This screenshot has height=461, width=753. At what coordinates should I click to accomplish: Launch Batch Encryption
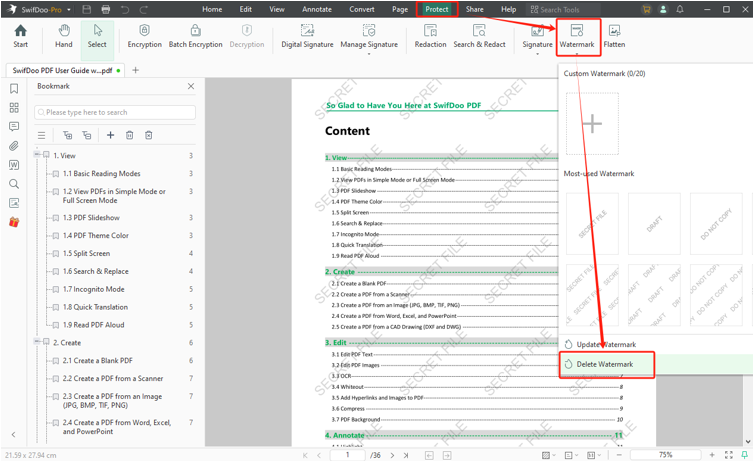point(195,36)
